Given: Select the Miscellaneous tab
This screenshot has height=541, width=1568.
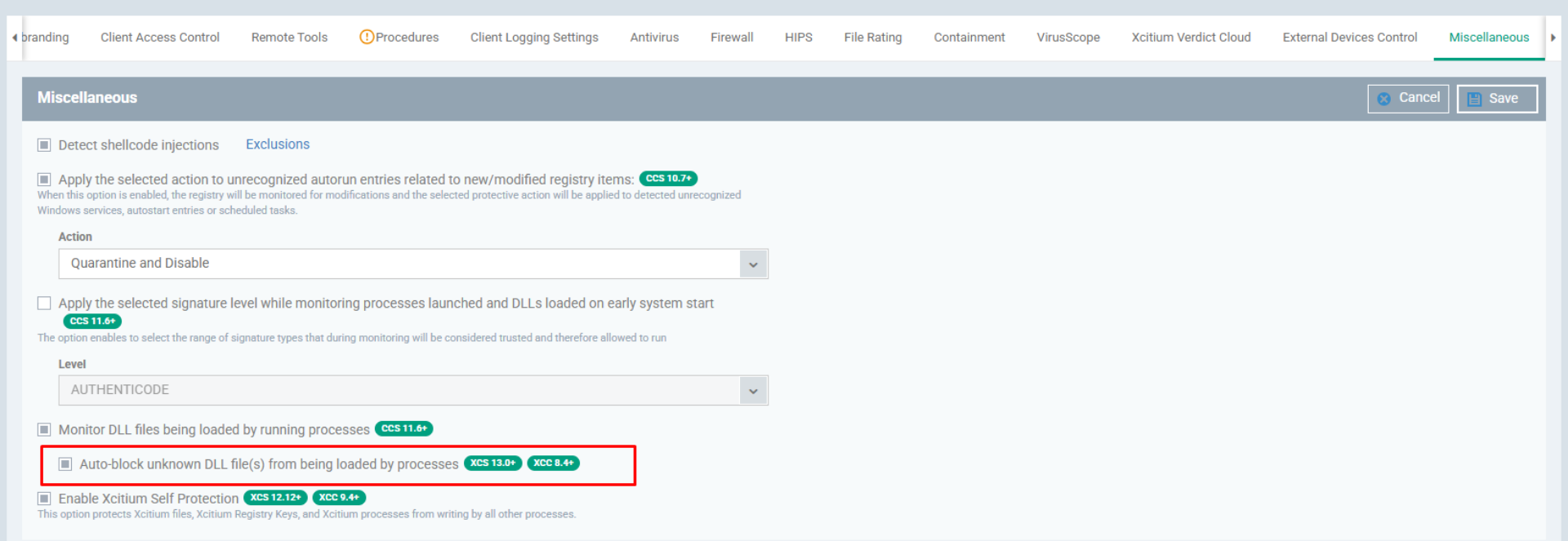Looking at the screenshot, I should (x=1489, y=38).
